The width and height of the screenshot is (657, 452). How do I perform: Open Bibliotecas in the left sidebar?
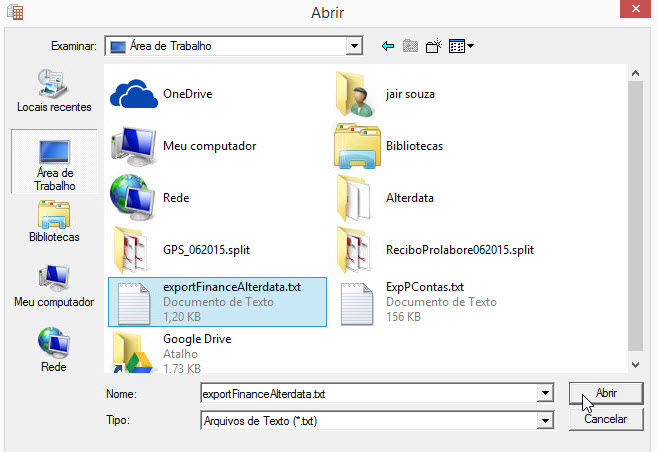click(x=54, y=222)
